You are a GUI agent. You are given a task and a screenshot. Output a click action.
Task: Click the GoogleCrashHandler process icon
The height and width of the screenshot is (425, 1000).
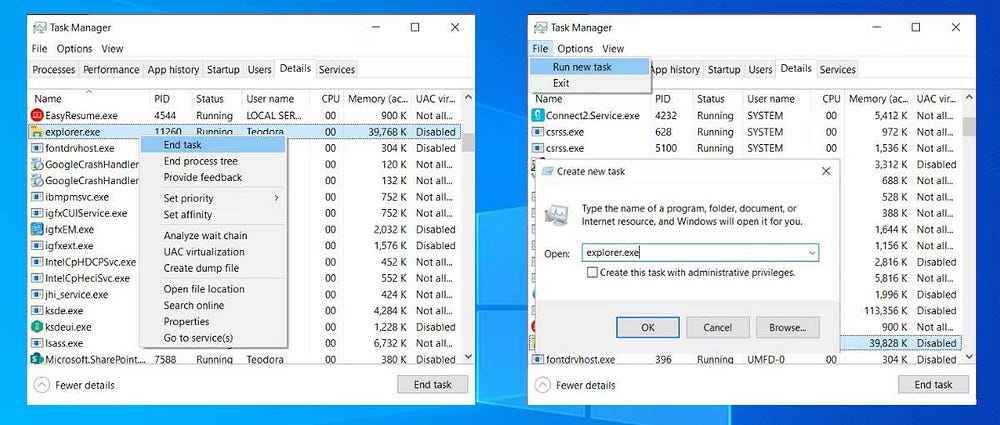pyautogui.click(x=37, y=164)
